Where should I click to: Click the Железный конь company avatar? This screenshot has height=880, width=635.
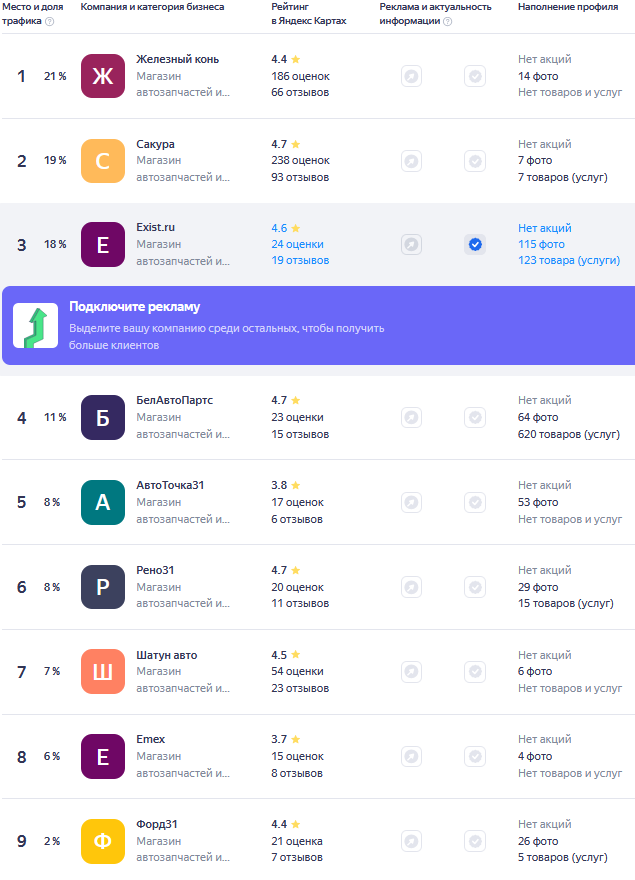point(102,76)
